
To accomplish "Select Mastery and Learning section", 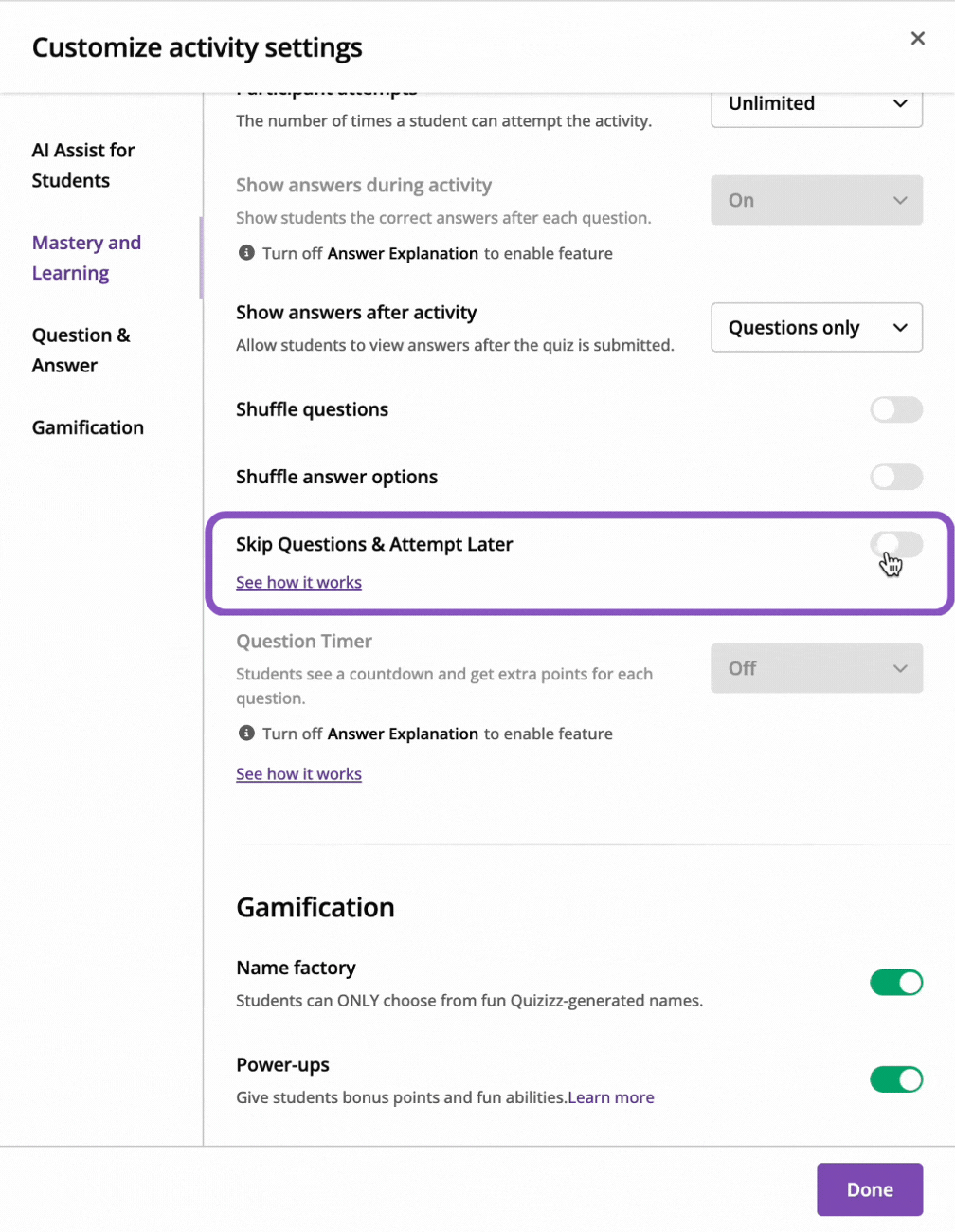I will point(86,258).
